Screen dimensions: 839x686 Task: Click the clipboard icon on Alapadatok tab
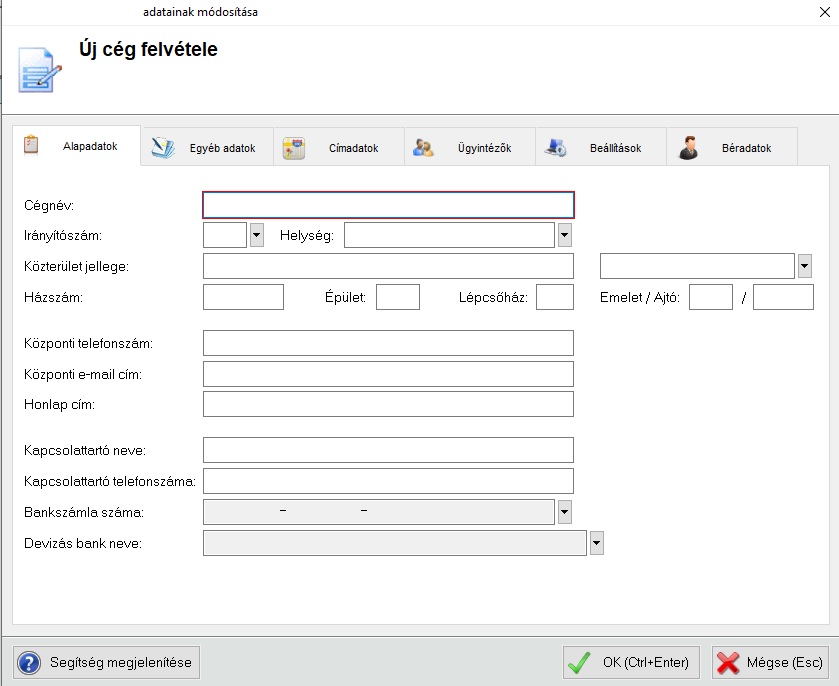(x=30, y=146)
